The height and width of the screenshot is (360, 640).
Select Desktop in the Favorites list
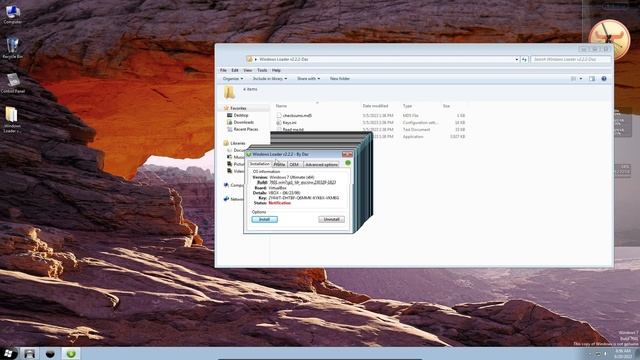[240, 116]
